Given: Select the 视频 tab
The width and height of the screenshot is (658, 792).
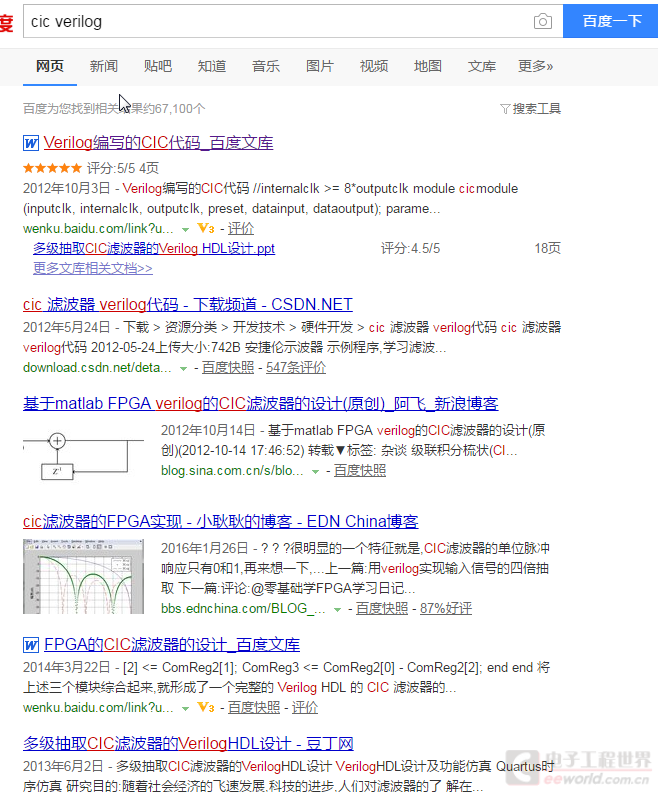Looking at the screenshot, I should pos(374,66).
